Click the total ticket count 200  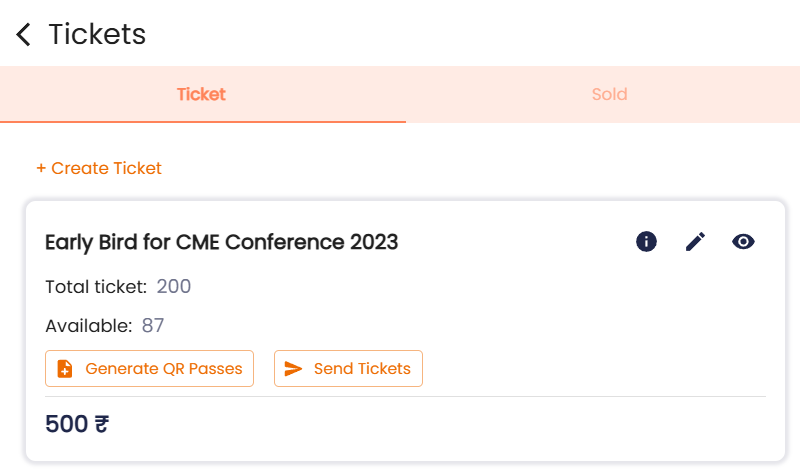(x=174, y=286)
